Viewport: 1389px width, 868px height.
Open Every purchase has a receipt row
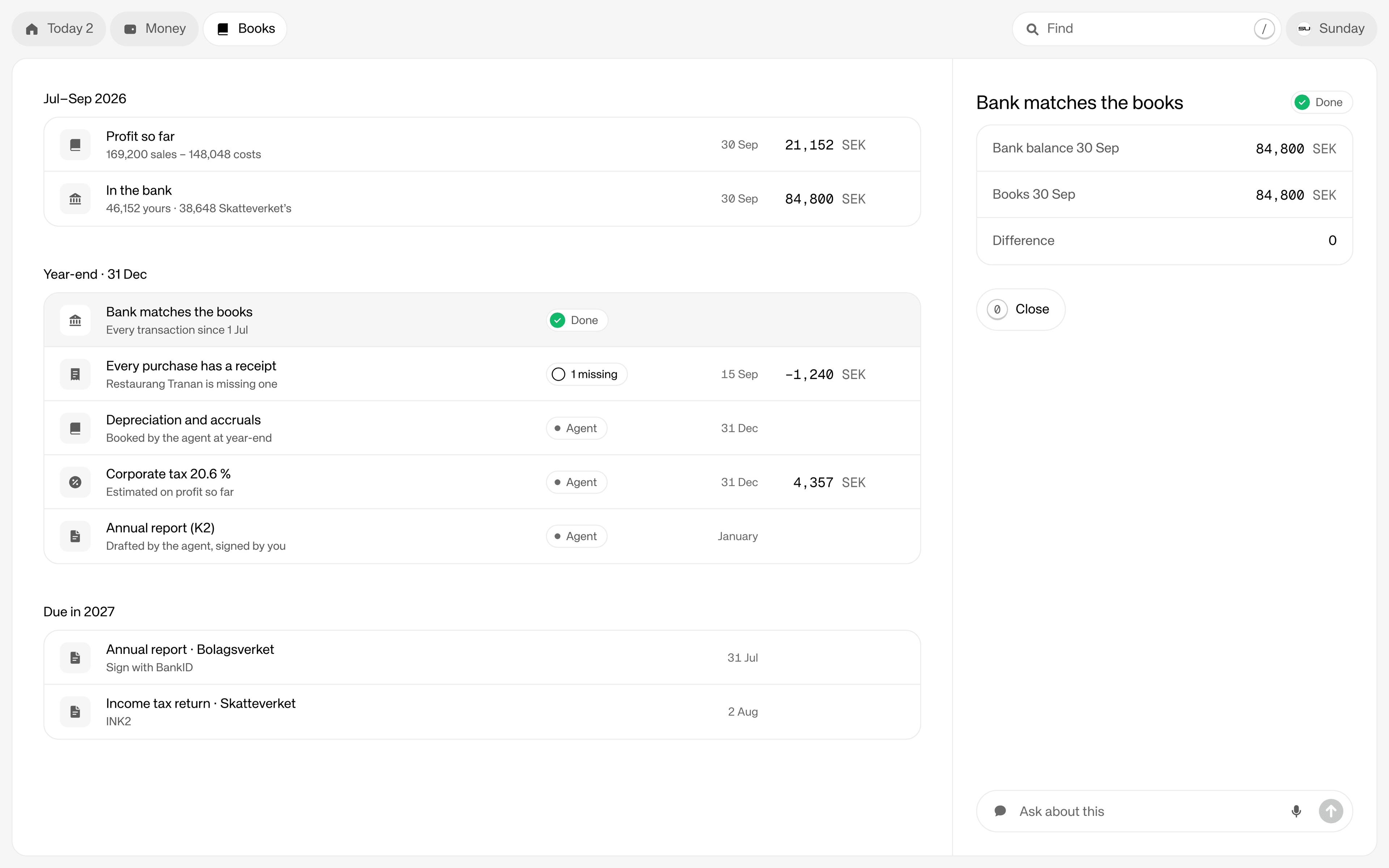(482, 374)
